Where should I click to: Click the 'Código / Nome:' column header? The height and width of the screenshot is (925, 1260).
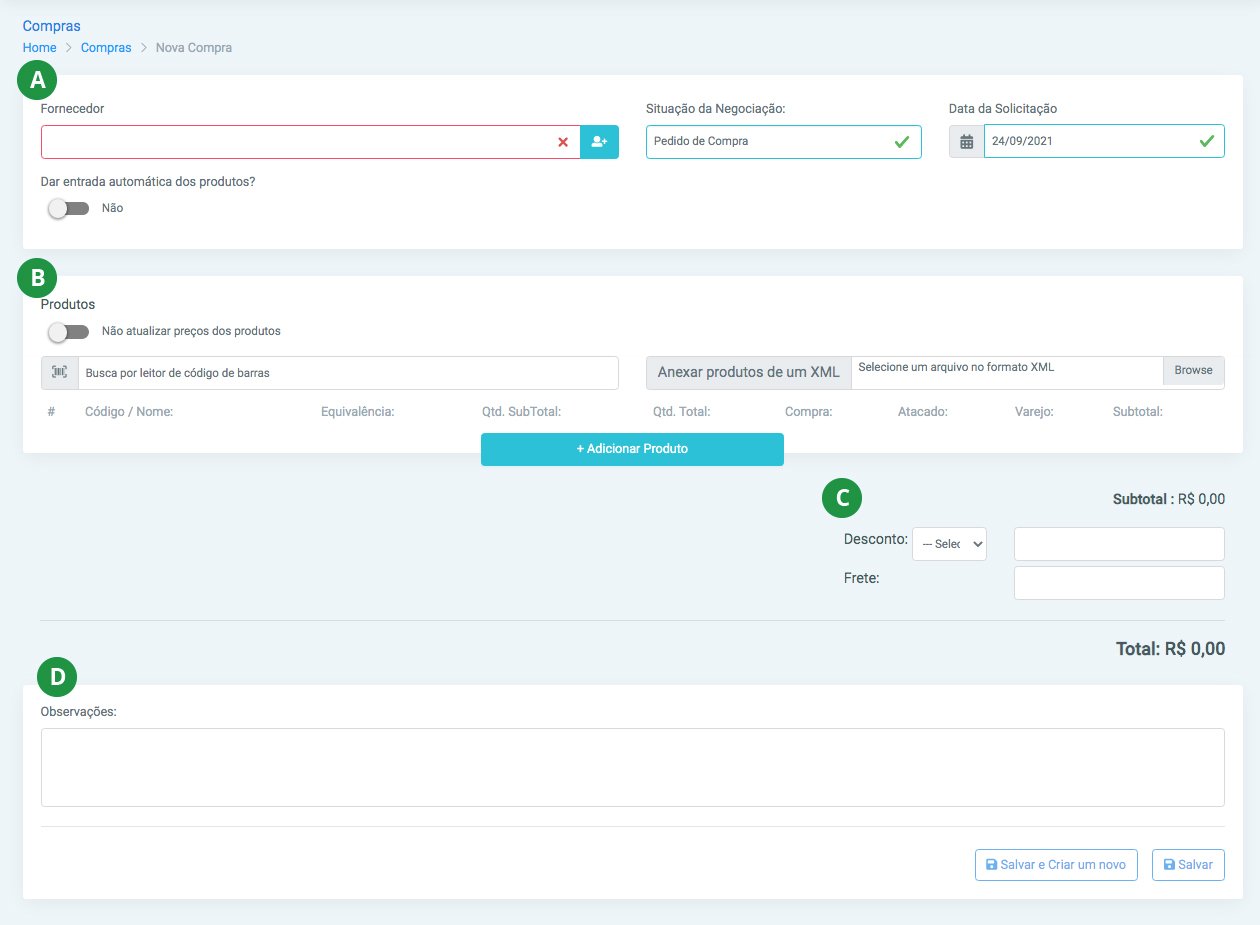click(x=129, y=411)
